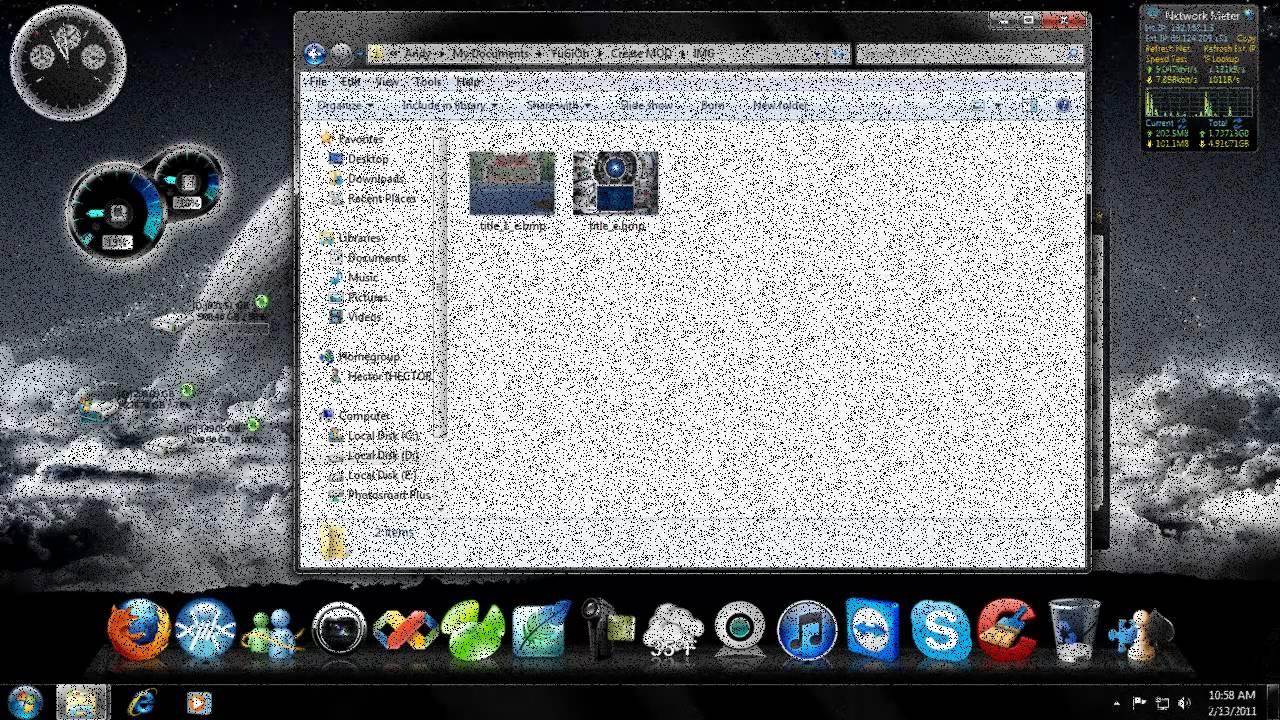The image size is (1280, 720).
Task: Click the Explorer back navigation arrow
Action: coord(315,54)
